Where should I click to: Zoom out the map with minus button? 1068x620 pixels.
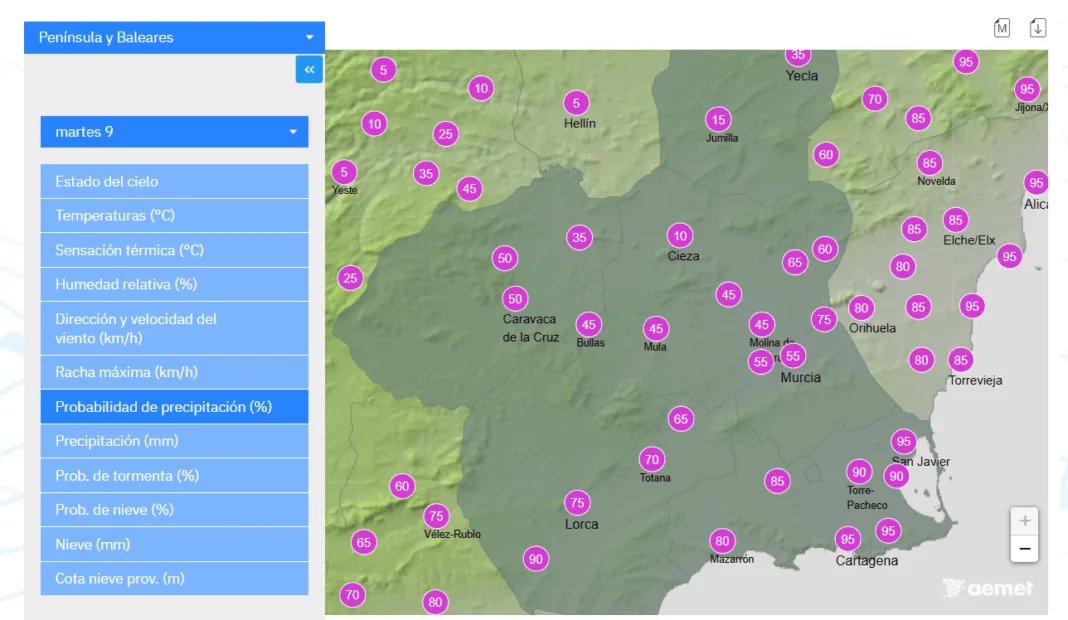point(1024,548)
